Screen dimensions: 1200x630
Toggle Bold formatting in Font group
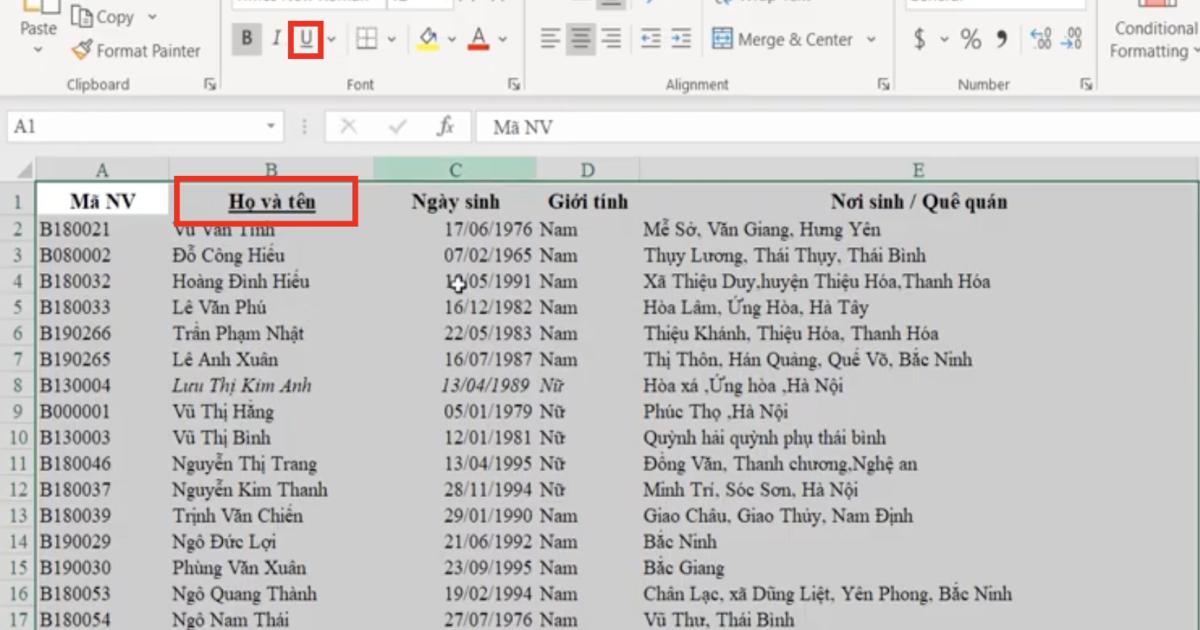tap(246, 39)
